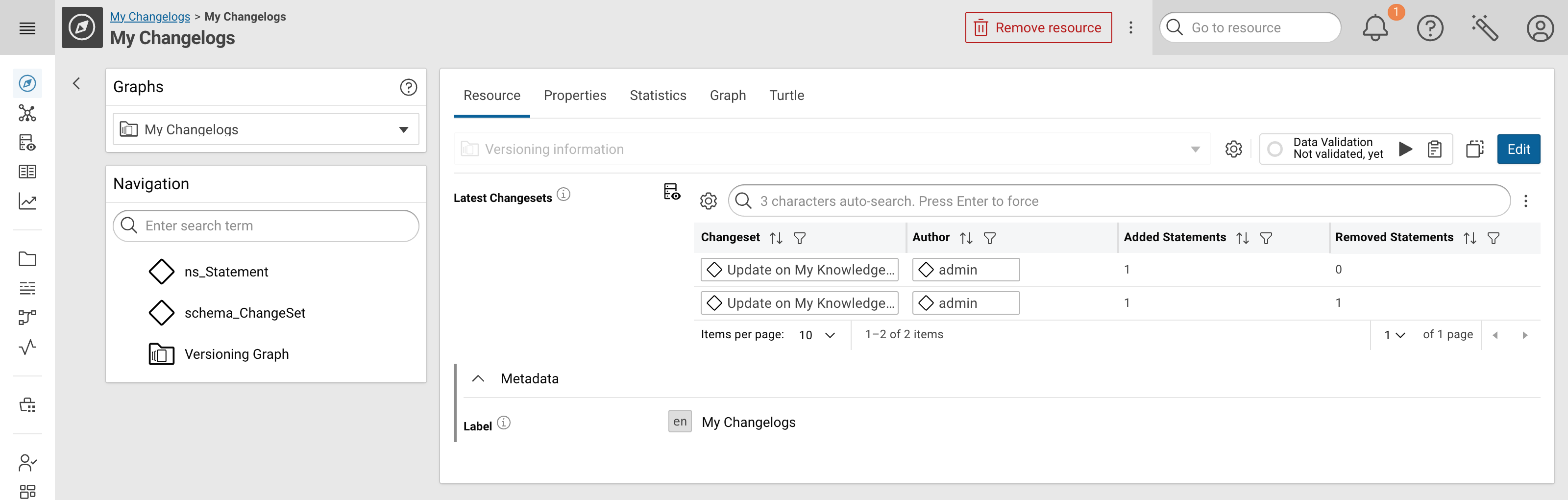Follow My Changelogs breadcrumb link

coord(150,17)
